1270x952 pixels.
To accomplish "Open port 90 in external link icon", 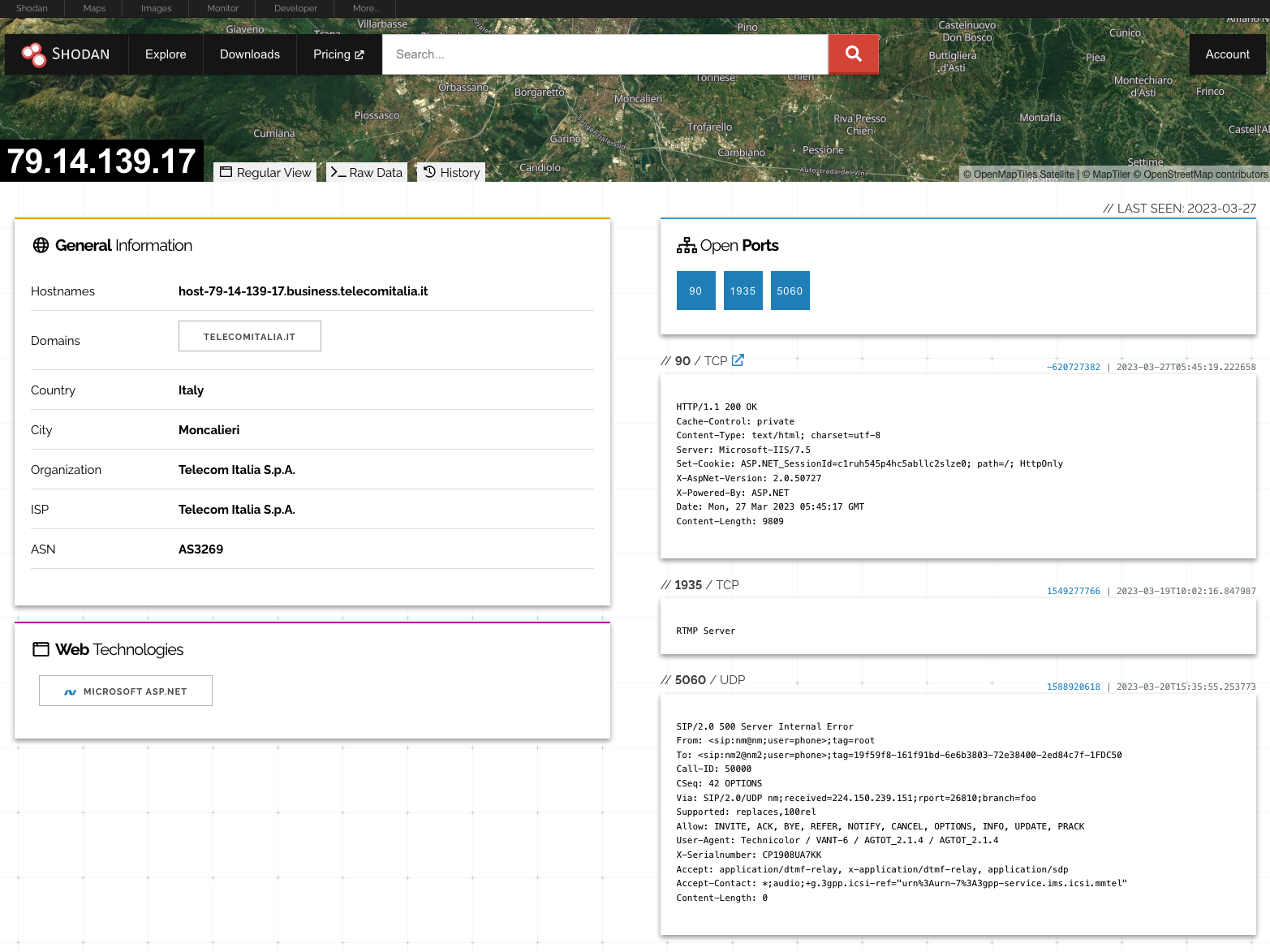I will (738, 360).
